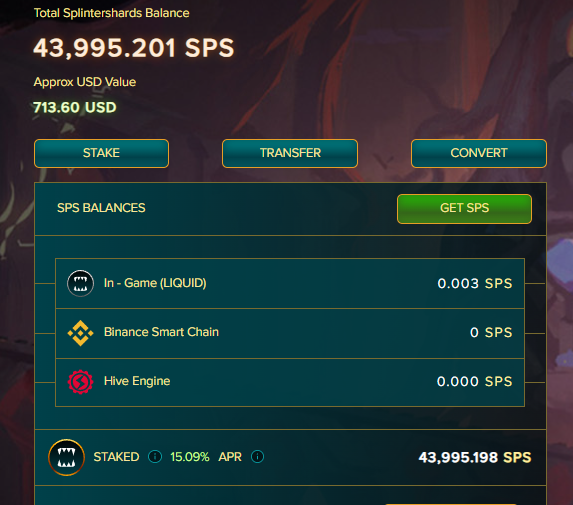Viewport: 573px width, 505px height.
Task: Select the Hive Engine balance row
Action: click(290, 382)
